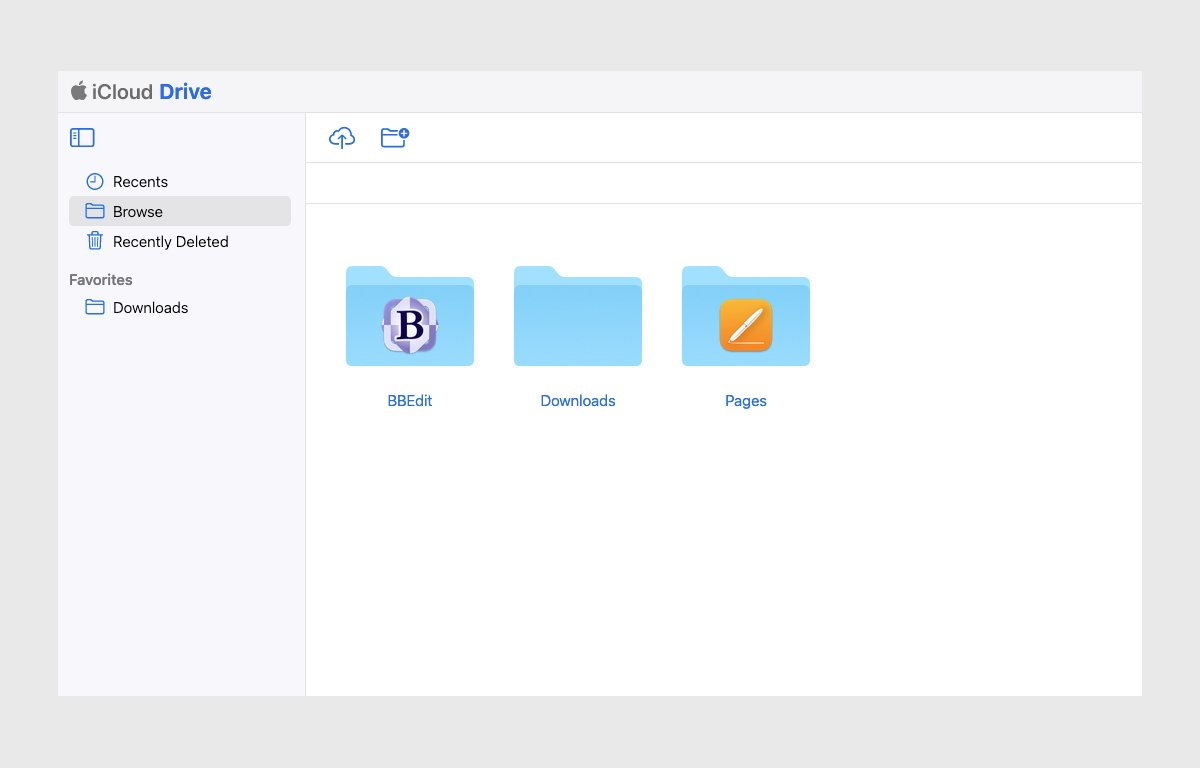Toggle the sidebar visibility icon
This screenshot has width=1200, height=768.
click(82, 138)
